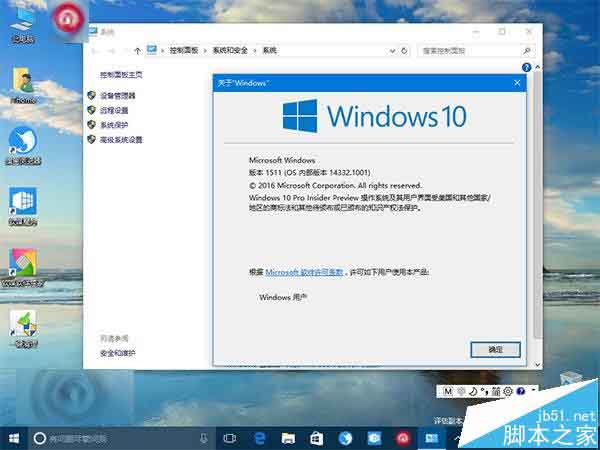Image resolution: width=600 pixels, height=450 pixels.
Task: Click the moon icon on the IME toolbar
Action: pos(473,391)
